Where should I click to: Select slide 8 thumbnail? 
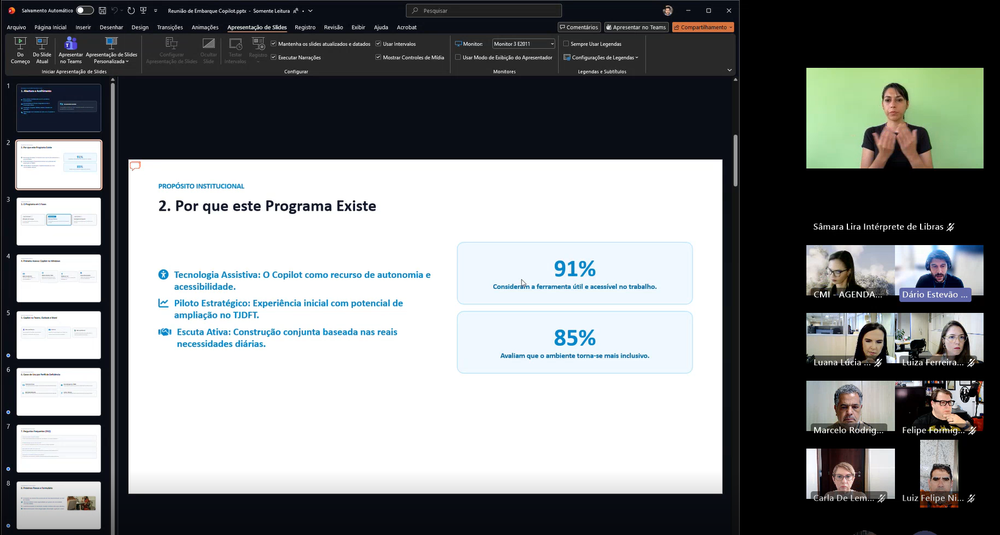(x=59, y=505)
